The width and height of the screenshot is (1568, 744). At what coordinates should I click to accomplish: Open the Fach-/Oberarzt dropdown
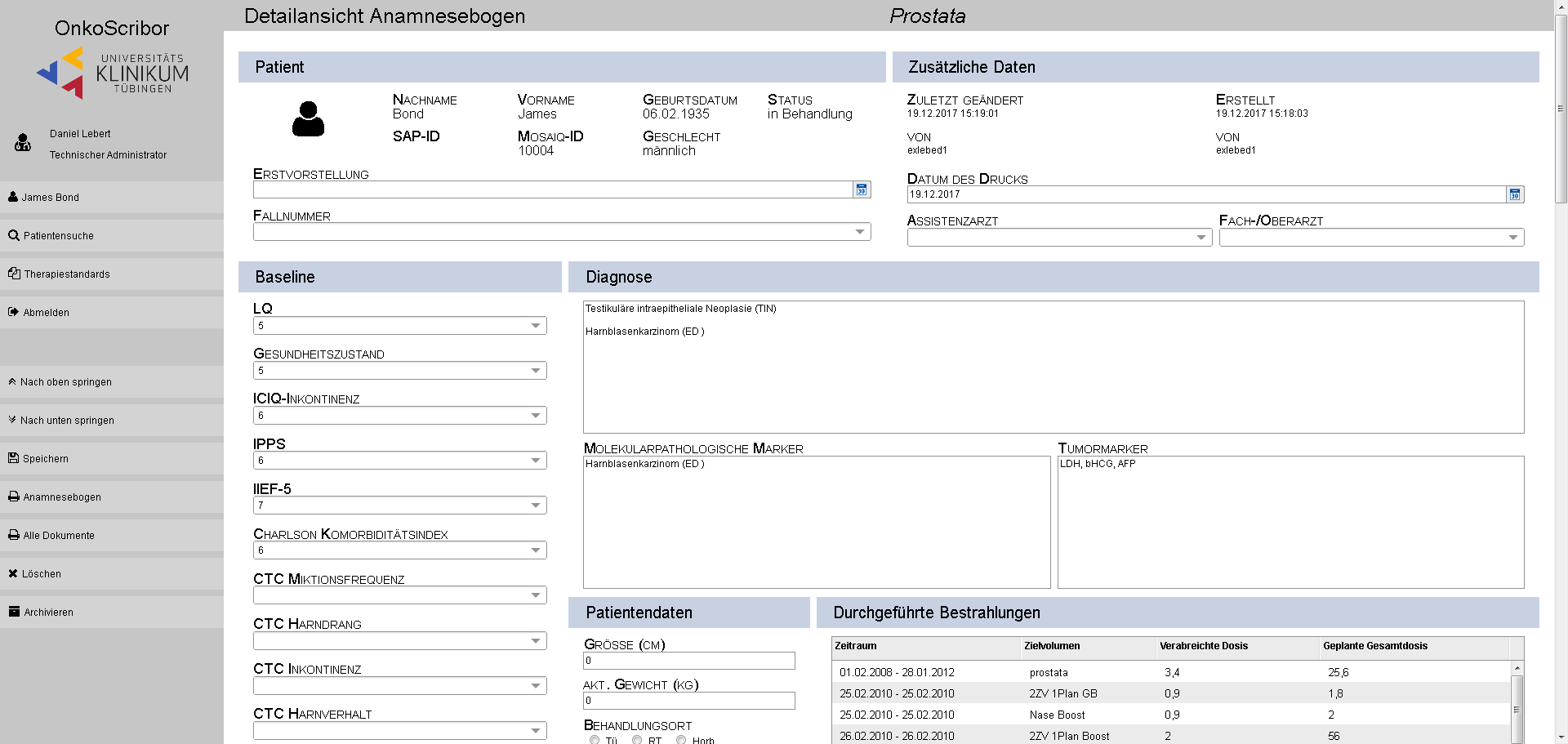click(1371, 238)
